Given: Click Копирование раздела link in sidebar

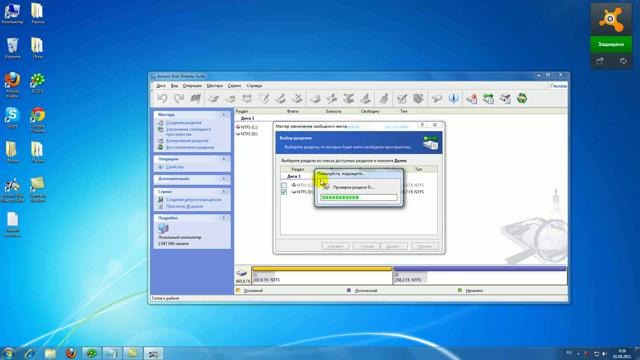Looking at the screenshot, I should 187,140.
